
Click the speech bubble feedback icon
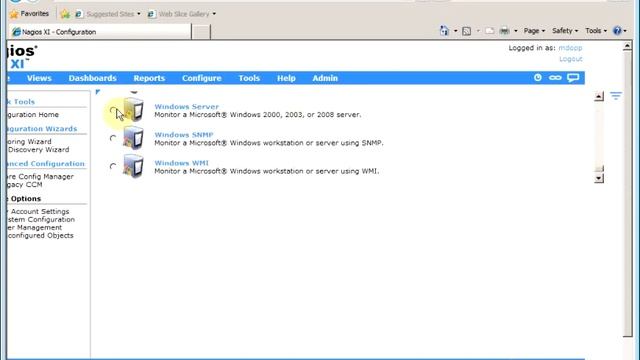(573, 78)
